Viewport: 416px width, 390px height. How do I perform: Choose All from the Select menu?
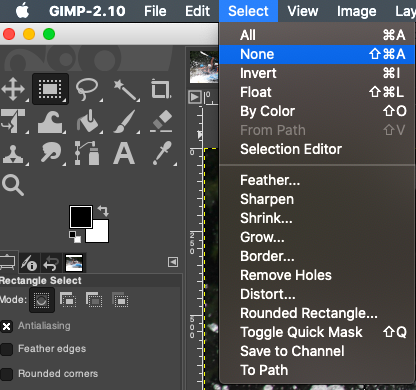[317, 35]
